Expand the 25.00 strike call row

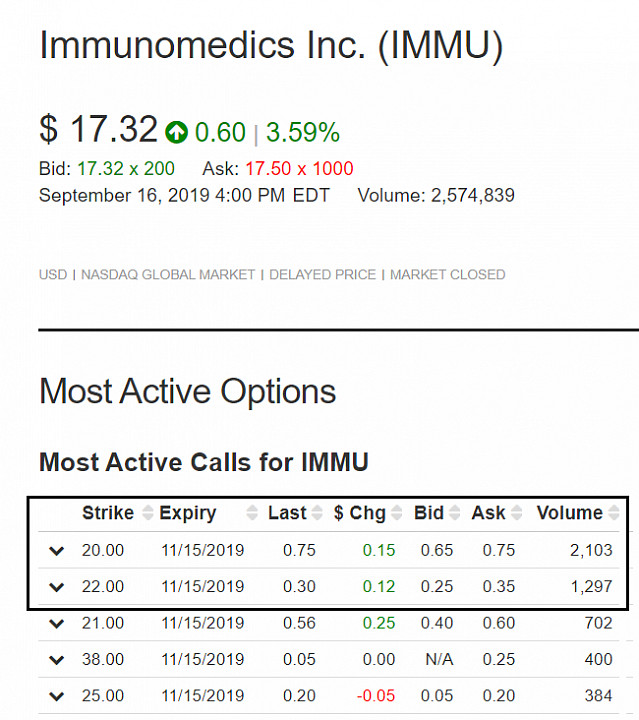(x=56, y=696)
